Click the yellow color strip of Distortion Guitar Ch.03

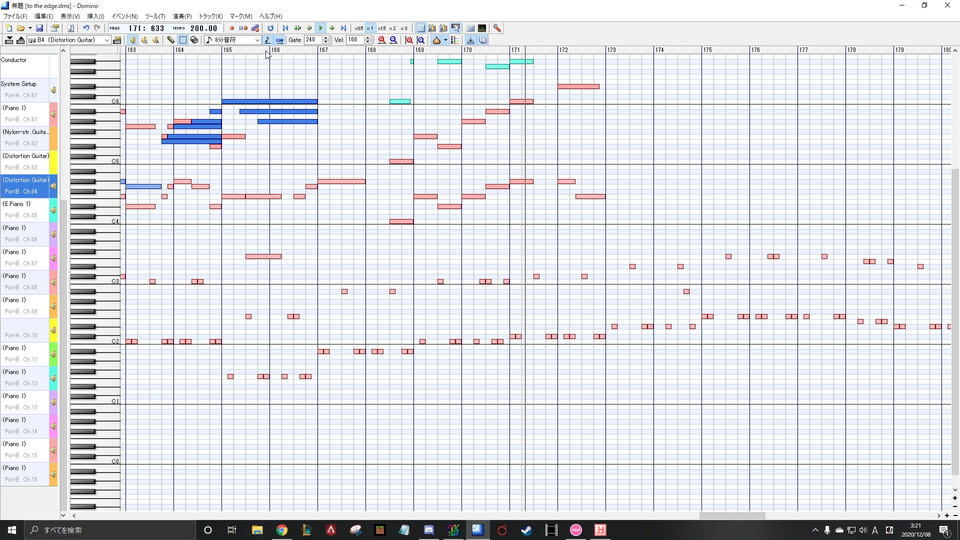pos(53,162)
